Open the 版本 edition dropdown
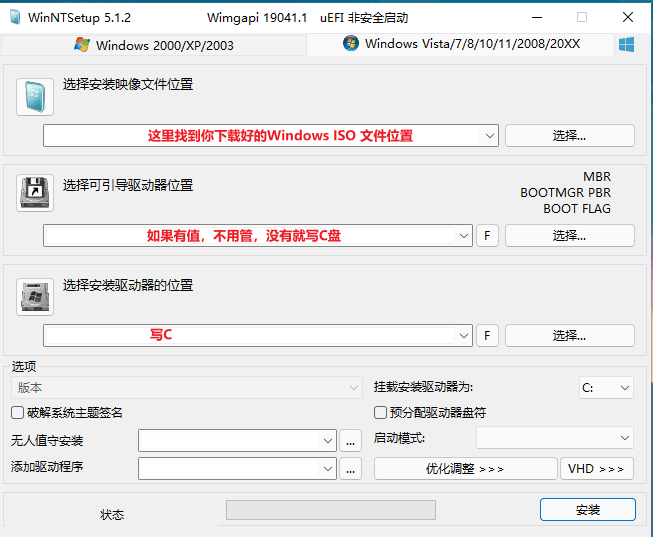Viewport: 653px width, 537px height. pyautogui.click(x=187, y=388)
